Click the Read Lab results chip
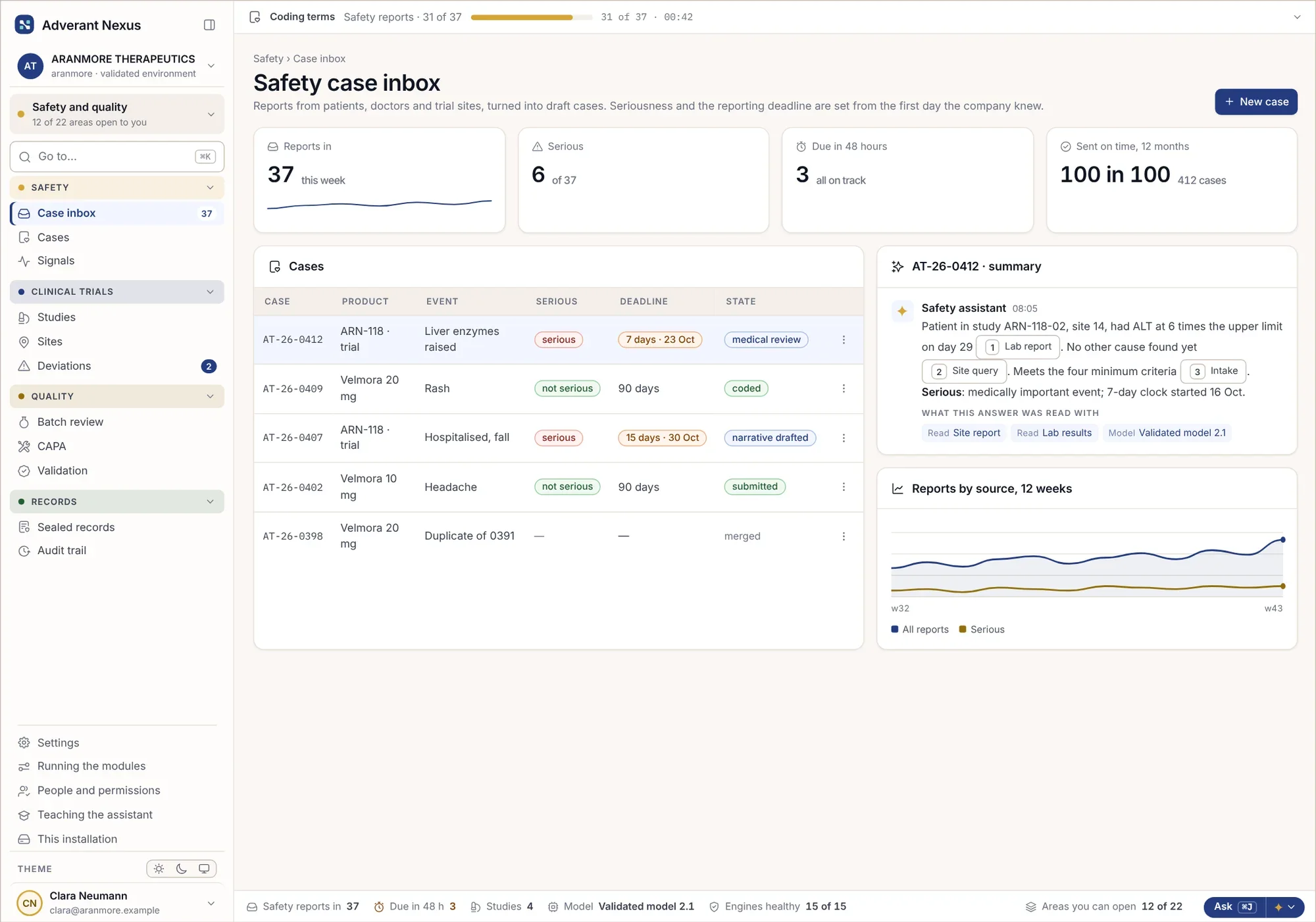Image resolution: width=1316 pixels, height=922 pixels. point(1054,433)
